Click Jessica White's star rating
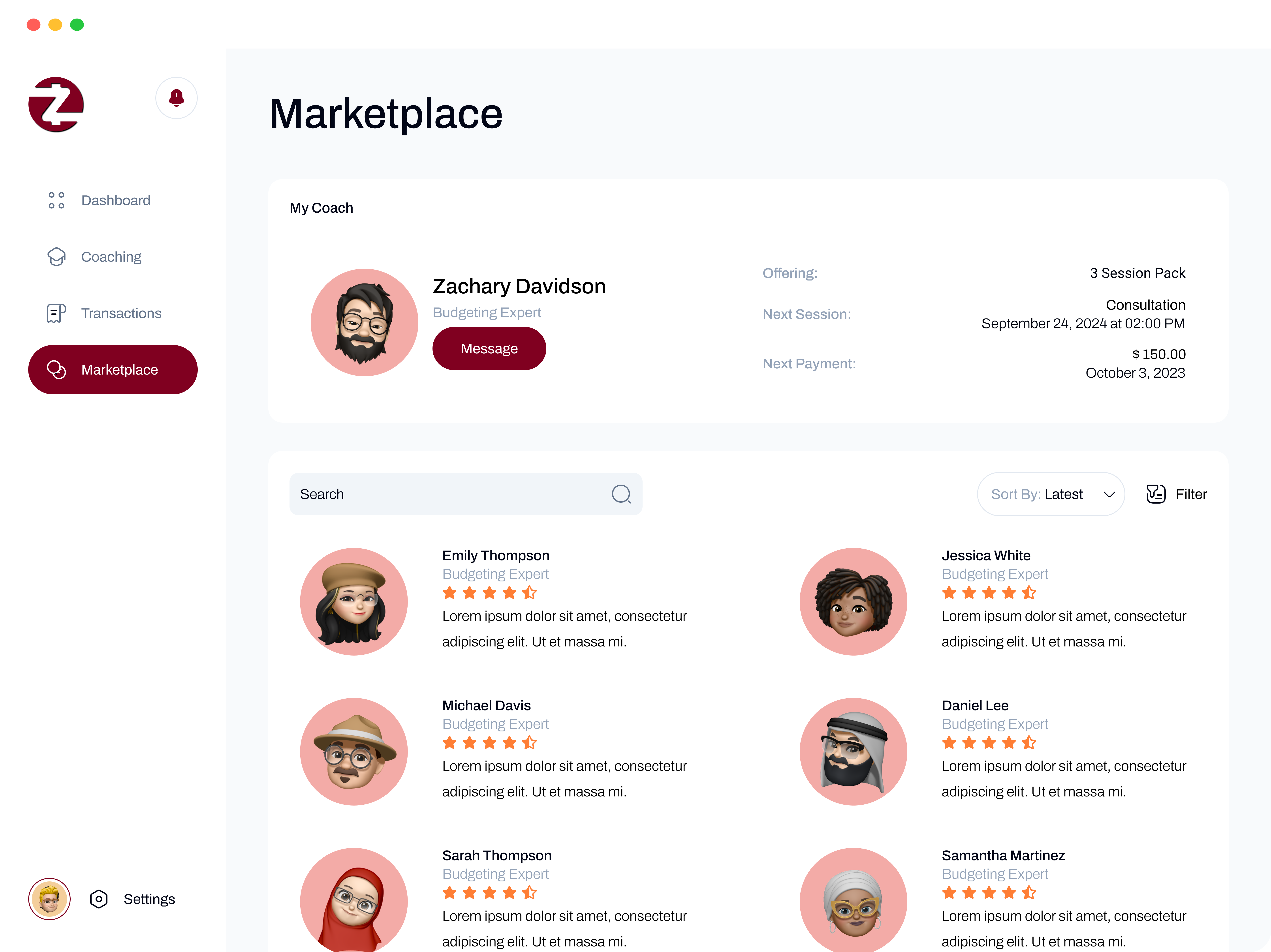Screen dimensions: 1271x952 (989, 592)
